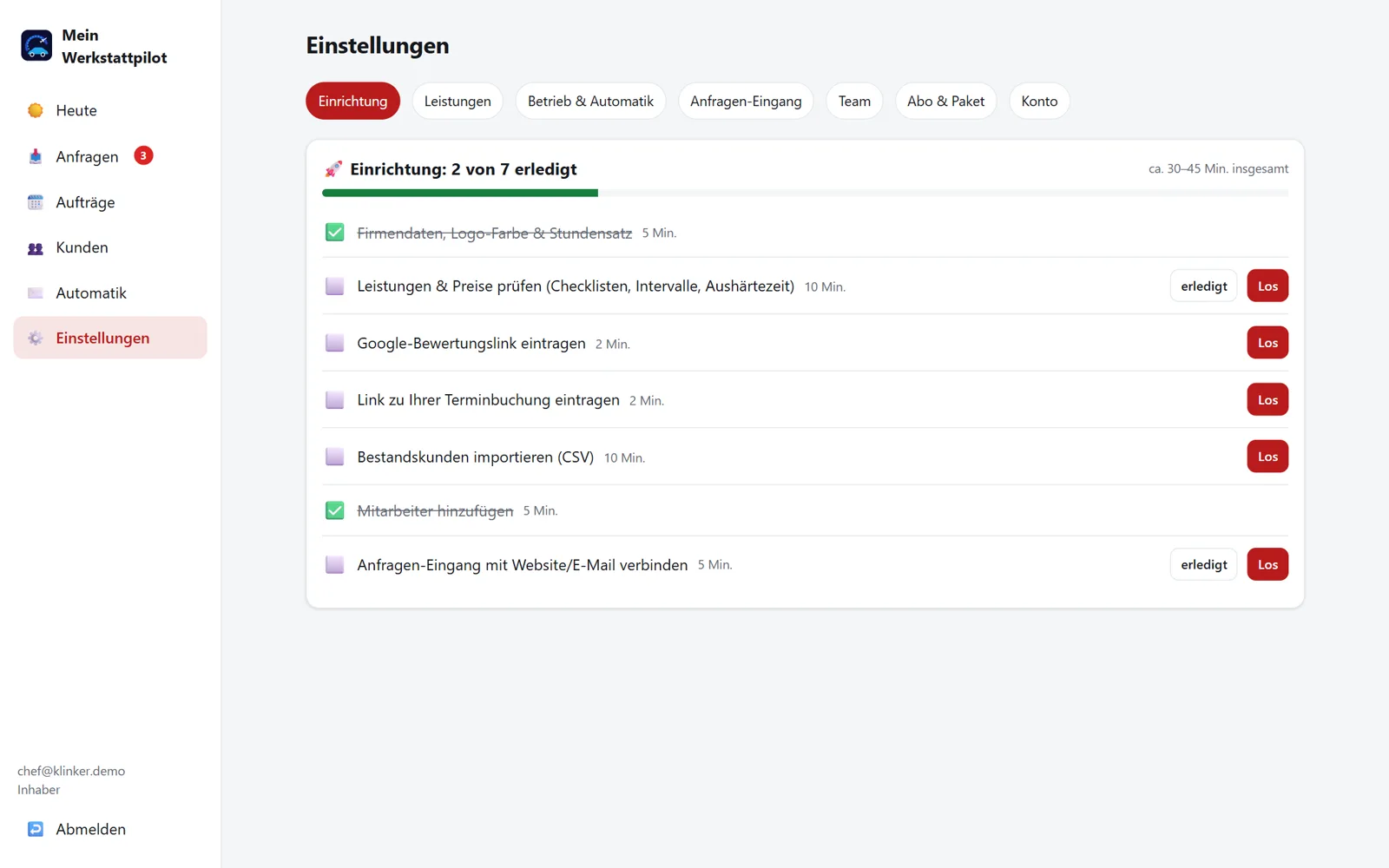Click Los for Google-Bewertungslink eintragen
Viewport: 1389px width, 868px height.
1267,343
